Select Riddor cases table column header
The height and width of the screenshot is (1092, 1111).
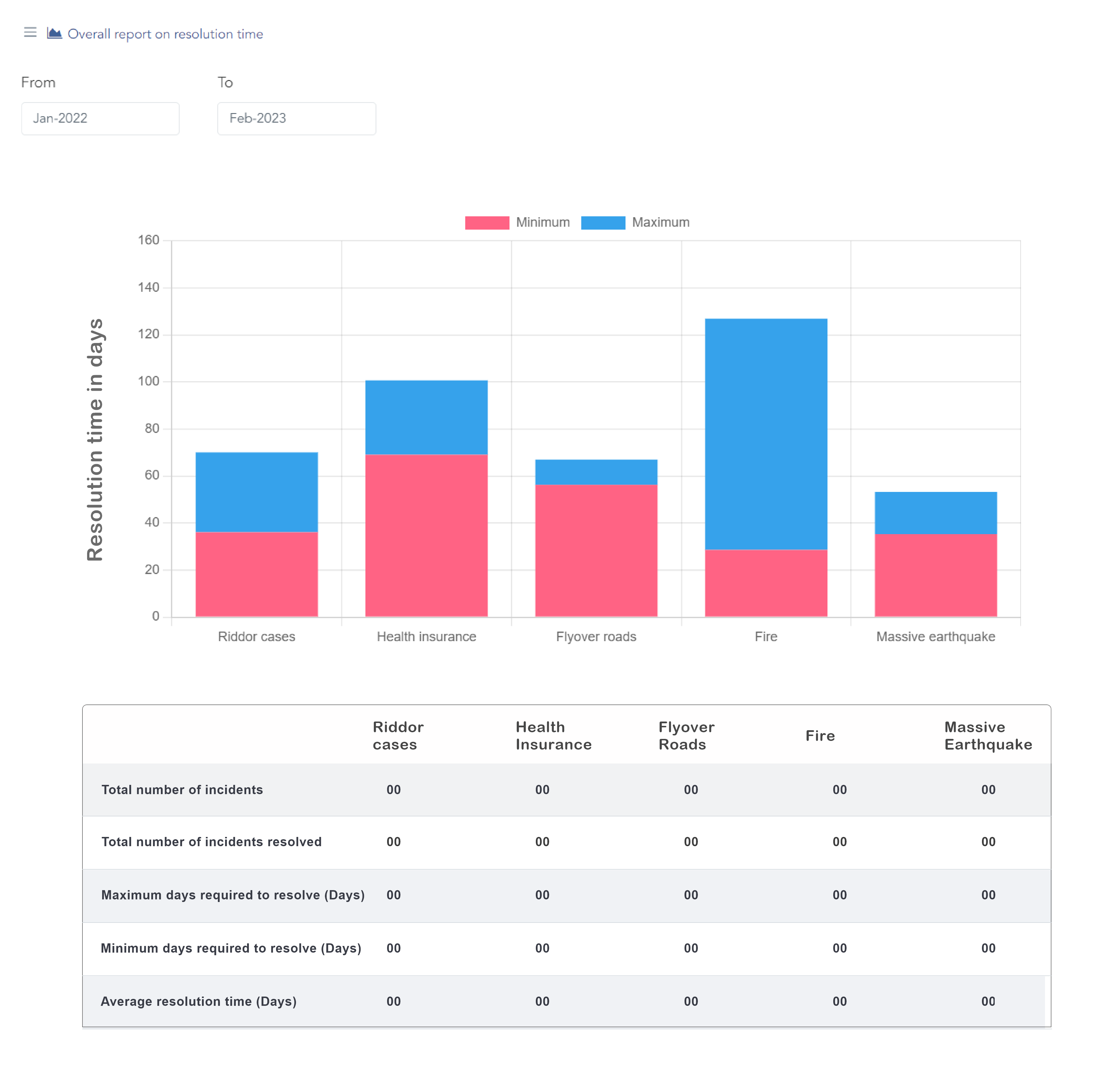point(398,735)
